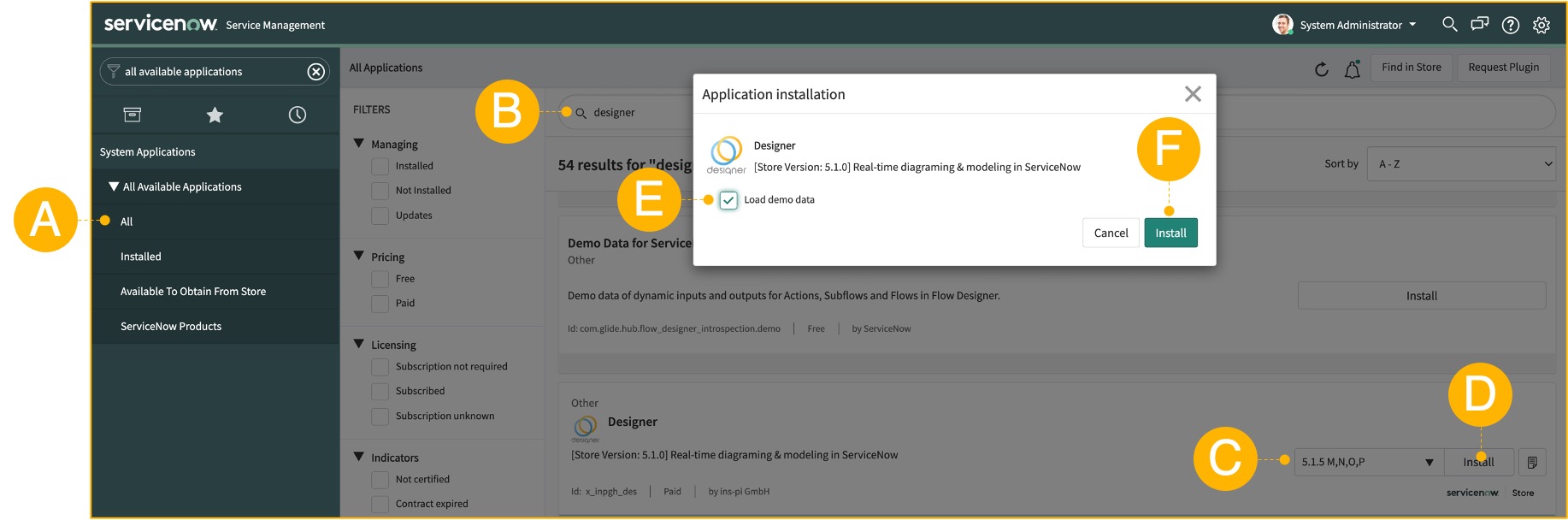
Task: Click Install in the installation dialog
Action: [1170, 233]
